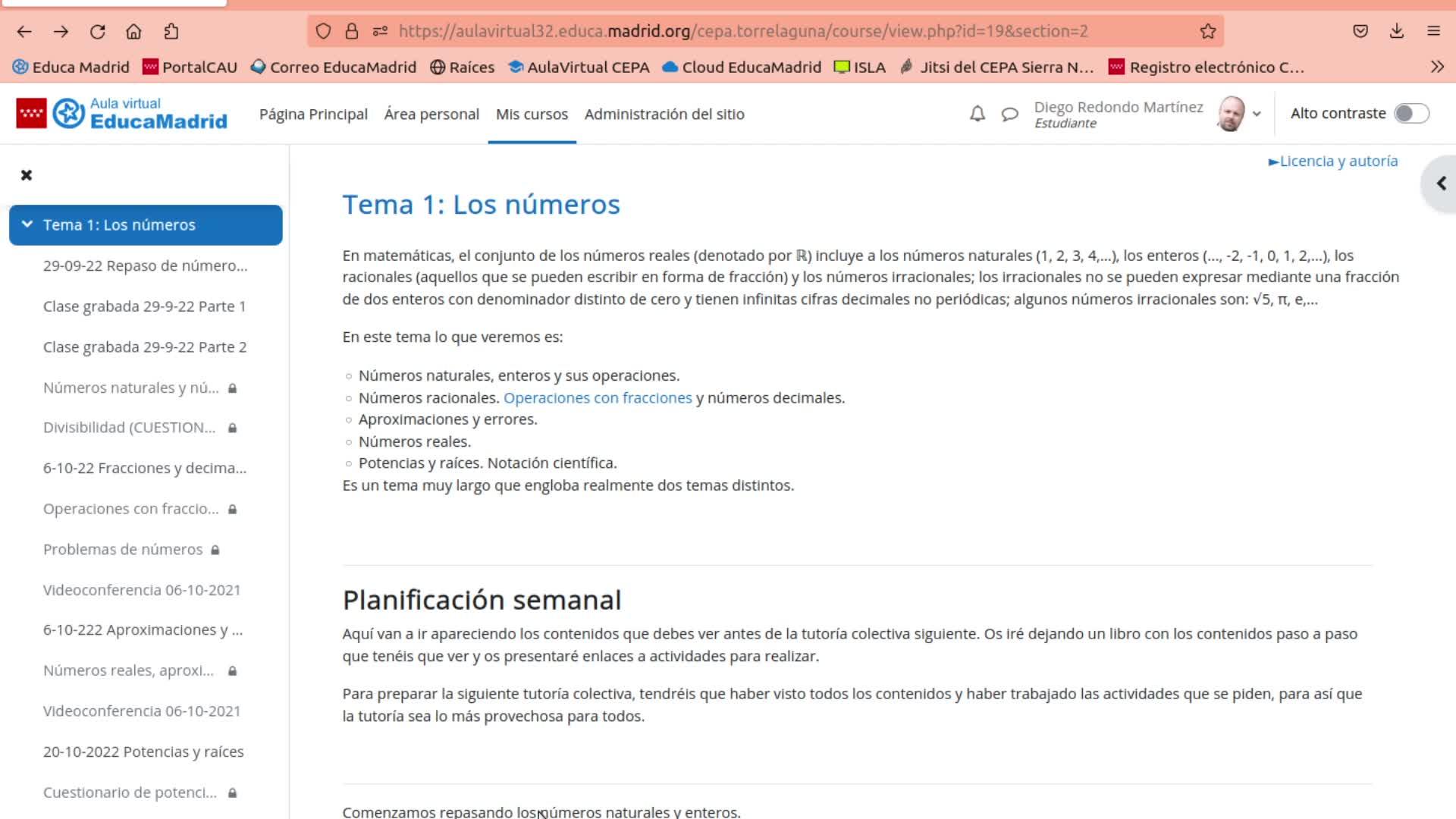
Task: Click the browser URL address field
Action: (x=743, y=31)
